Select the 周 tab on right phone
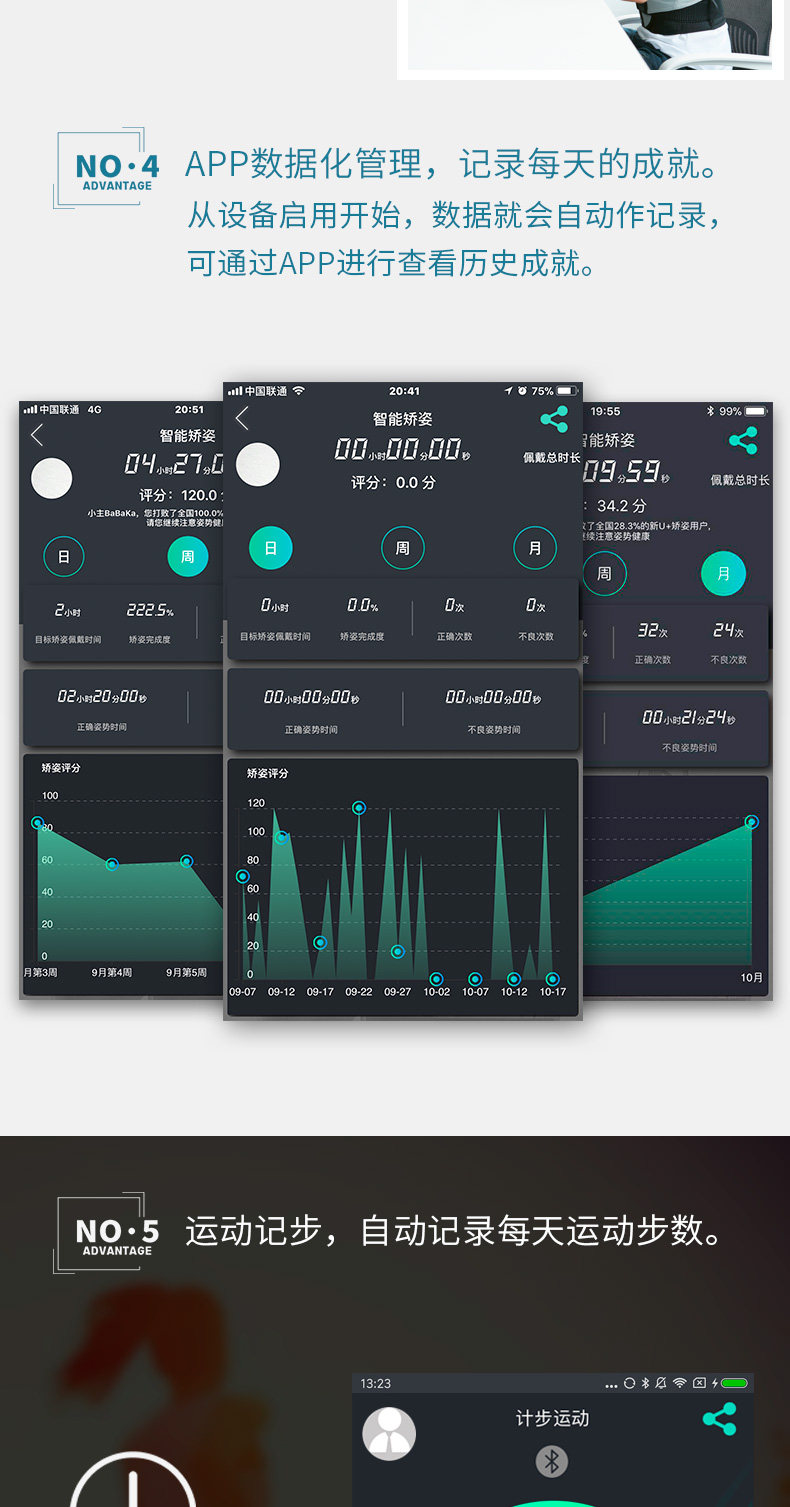Viewport: 790px width, 1507px height. (x=604, y=574)
